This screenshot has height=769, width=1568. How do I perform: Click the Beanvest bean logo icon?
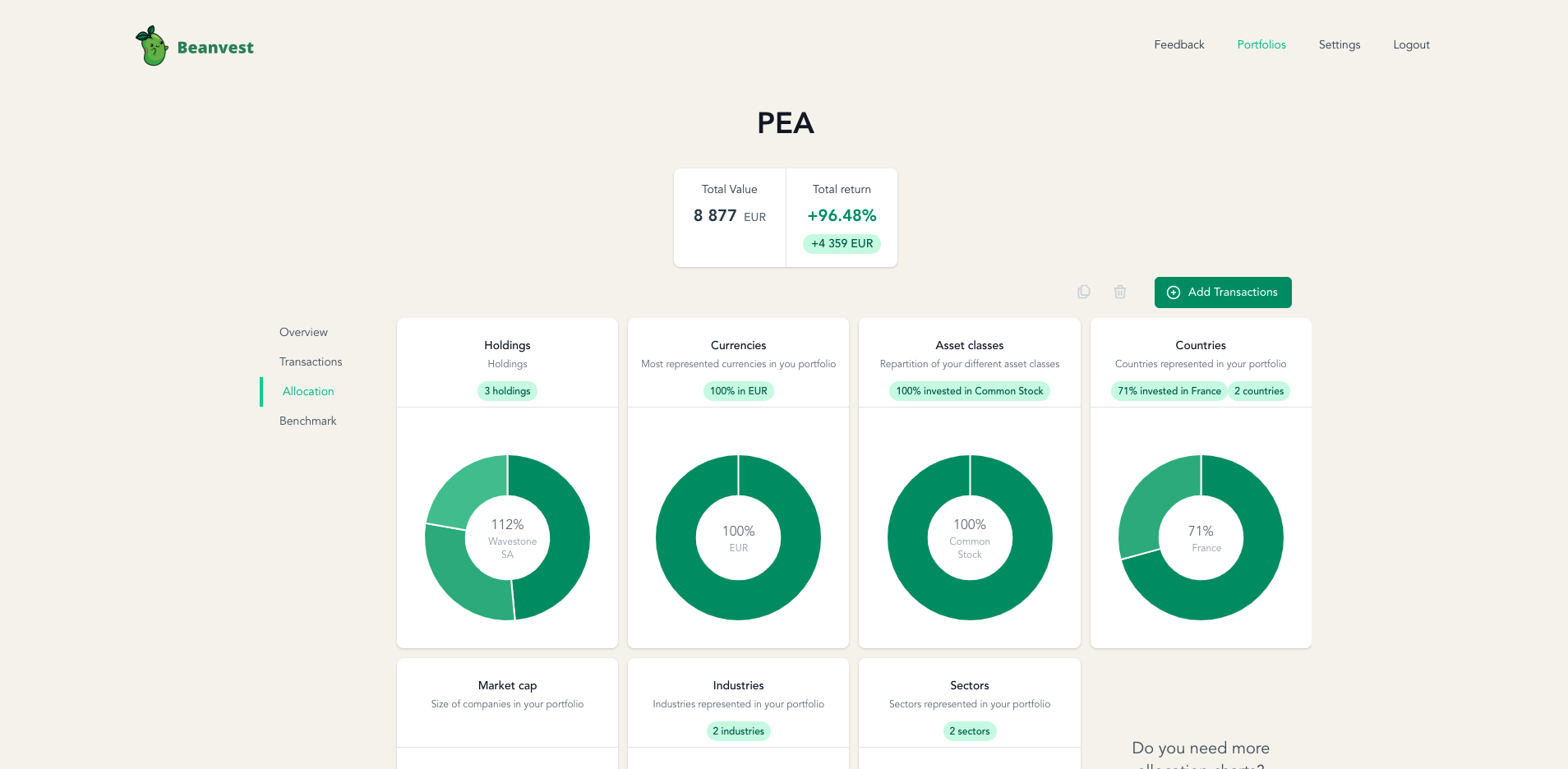(x=152, y=46)
